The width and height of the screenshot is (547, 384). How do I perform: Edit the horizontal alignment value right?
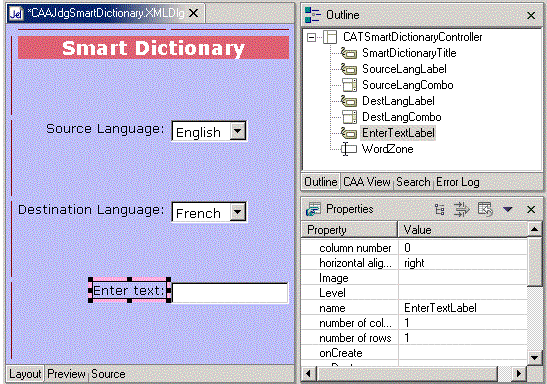tap(463, 263)
